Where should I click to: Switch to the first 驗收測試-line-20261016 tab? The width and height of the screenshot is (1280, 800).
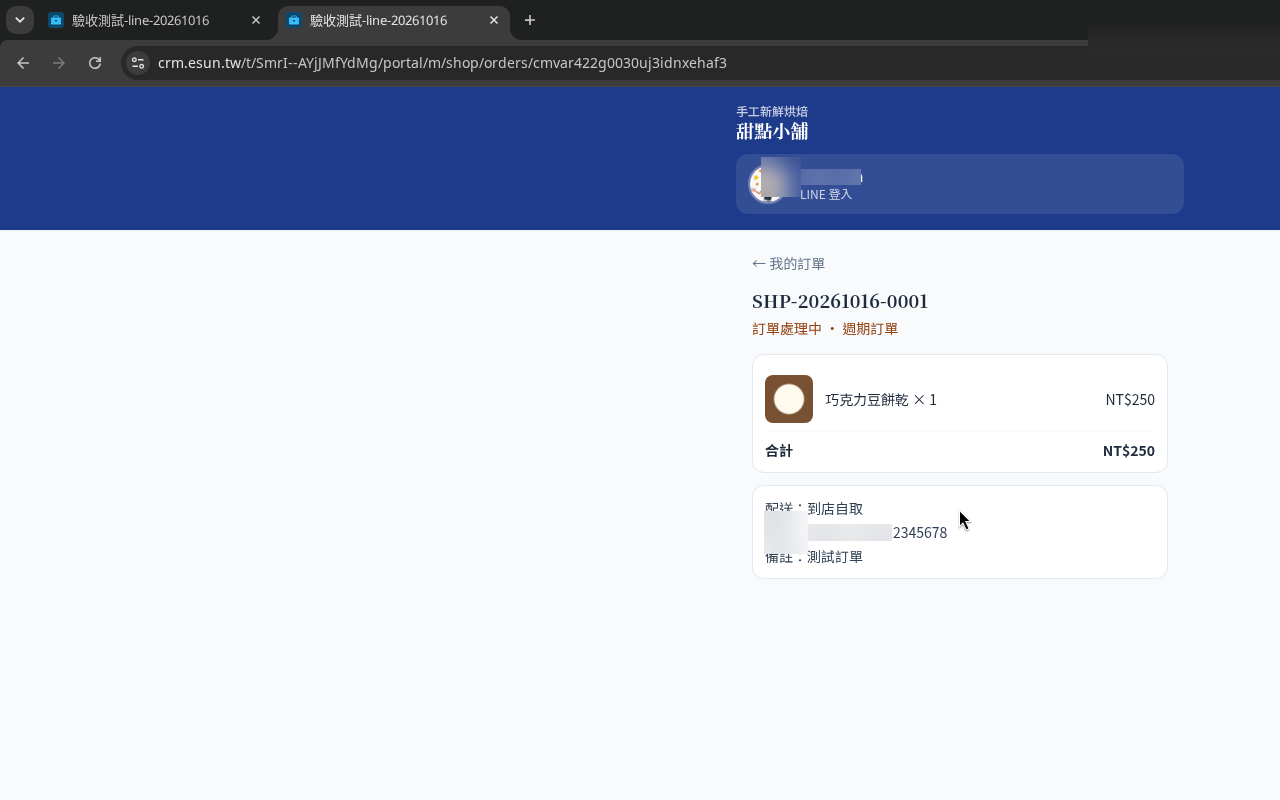tap(154, 20)
